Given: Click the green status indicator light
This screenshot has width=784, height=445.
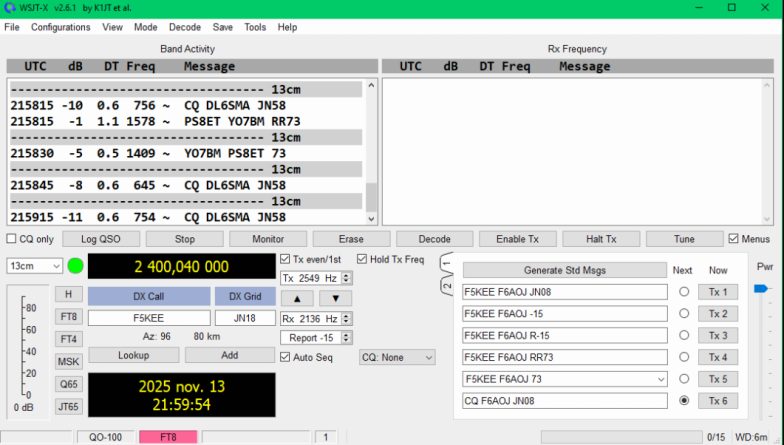Looking at the screenshot, I should [75, 266].
